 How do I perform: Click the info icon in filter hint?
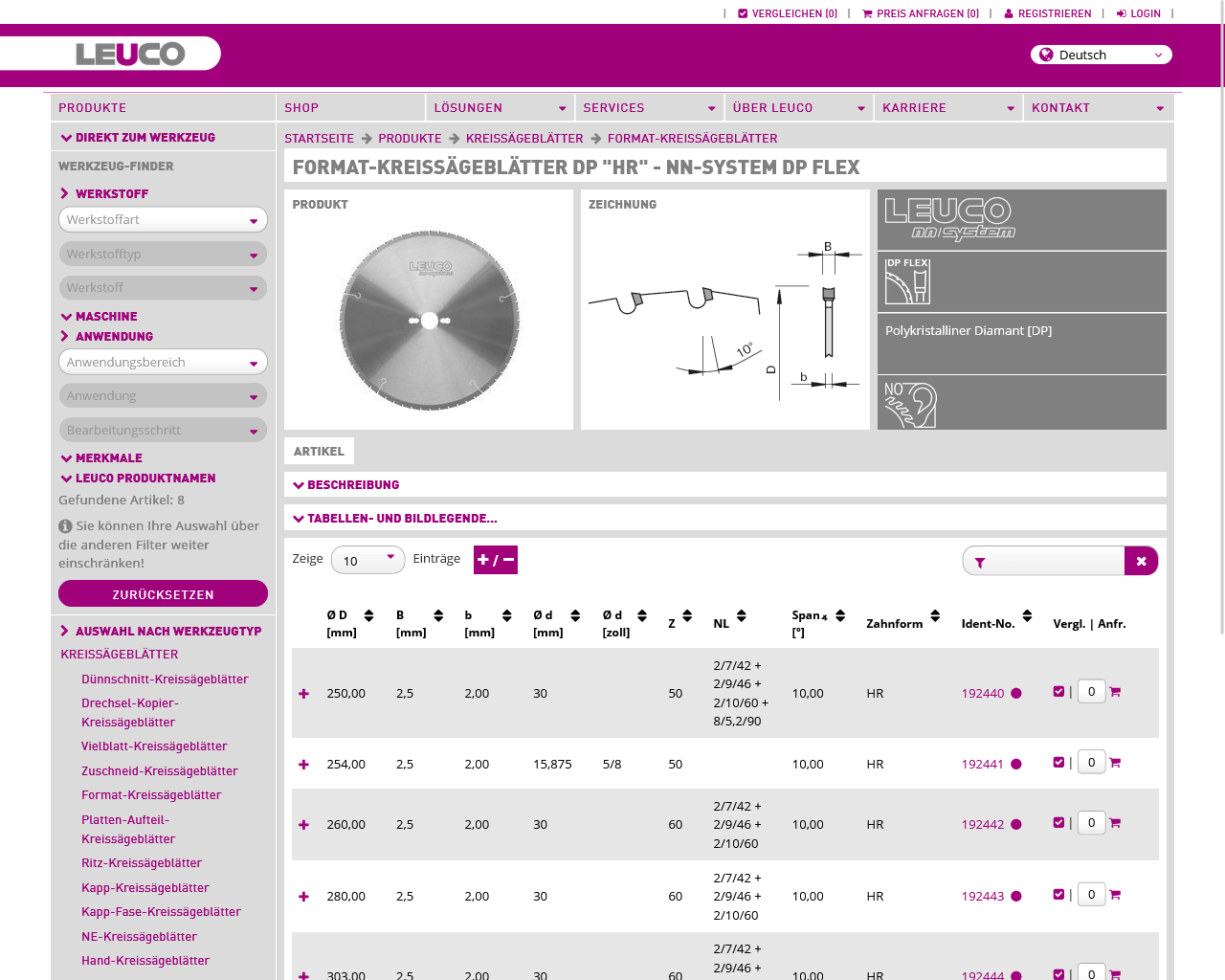click(x=65, y=526)
